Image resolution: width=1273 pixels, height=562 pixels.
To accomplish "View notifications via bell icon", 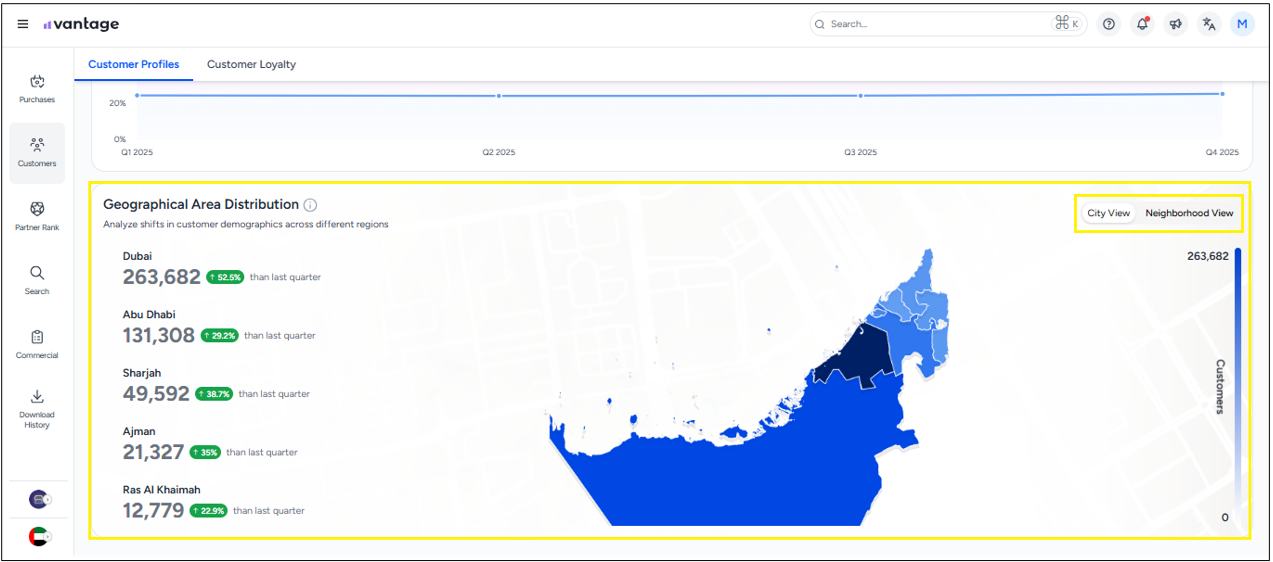I will click(x=1142, y=24).
